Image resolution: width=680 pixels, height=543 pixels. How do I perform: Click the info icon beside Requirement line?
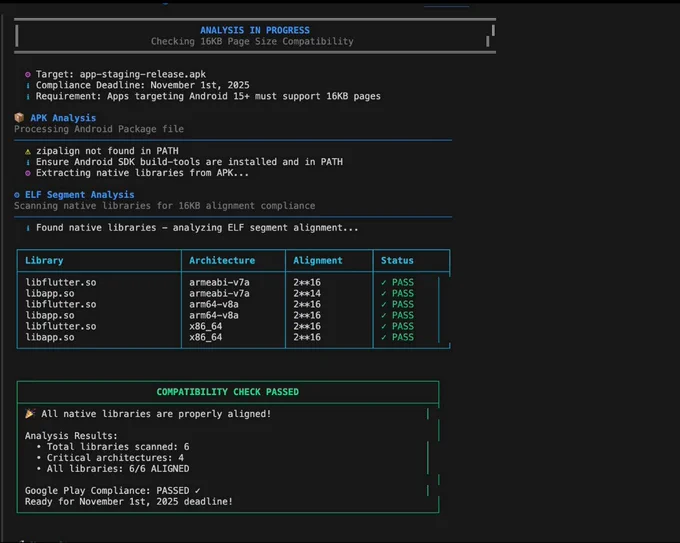(28, 96)
